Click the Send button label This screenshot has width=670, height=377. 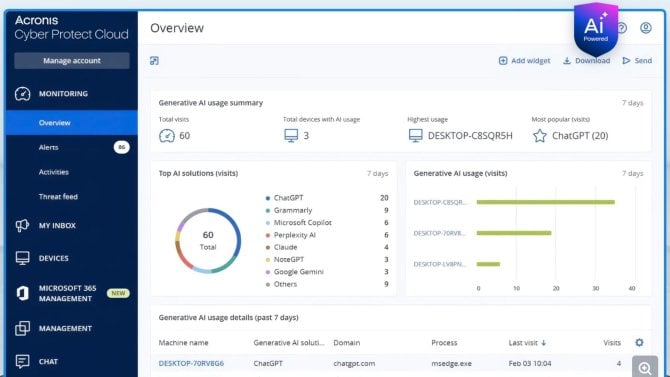click(643, 61)
